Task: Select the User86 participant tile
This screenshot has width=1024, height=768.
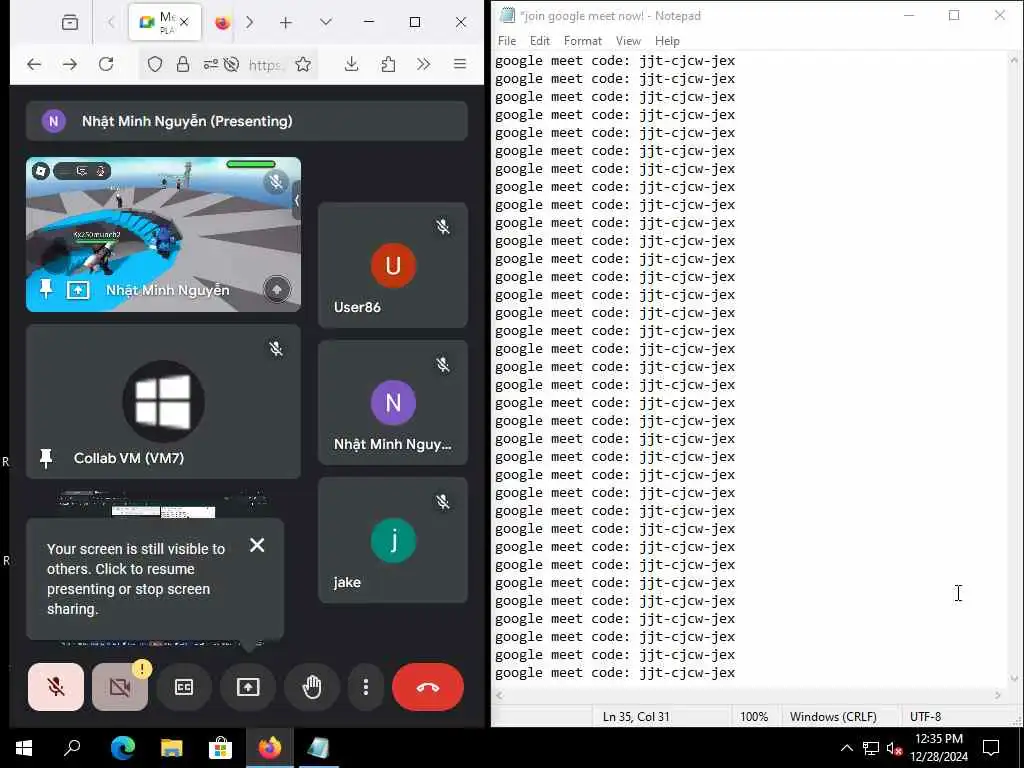Action: (392, 264)
